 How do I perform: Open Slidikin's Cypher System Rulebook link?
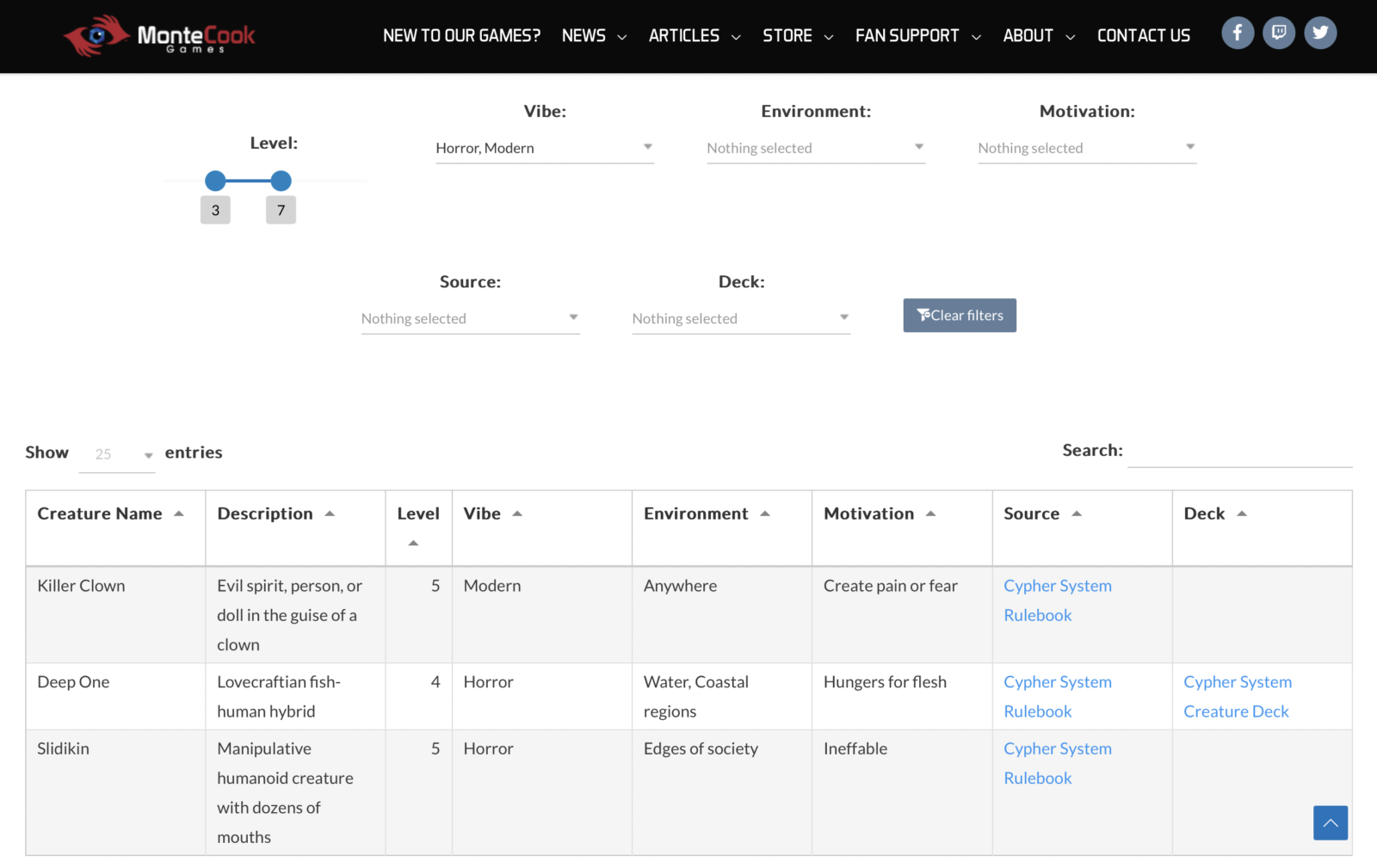pyautogui.click(x=1058, y=763)
